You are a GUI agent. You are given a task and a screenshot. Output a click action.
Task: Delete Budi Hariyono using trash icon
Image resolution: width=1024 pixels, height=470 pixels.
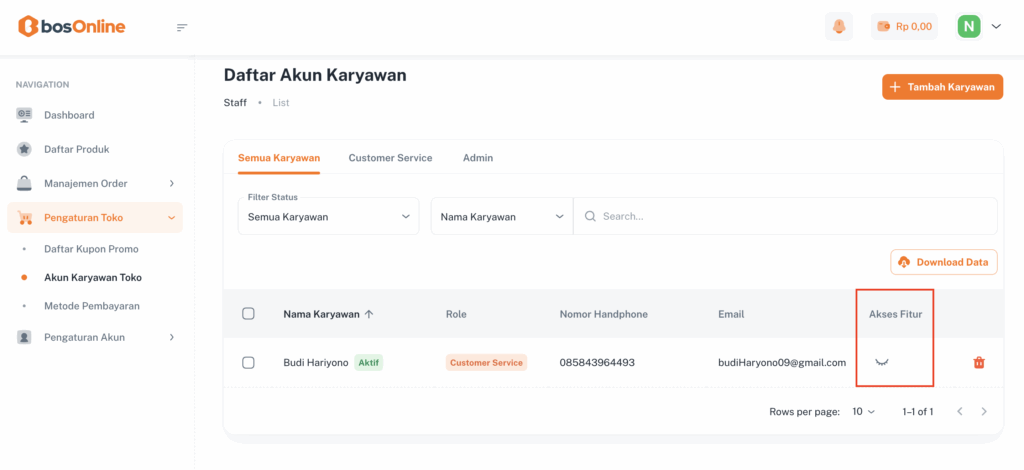click(x=978, y=362)
